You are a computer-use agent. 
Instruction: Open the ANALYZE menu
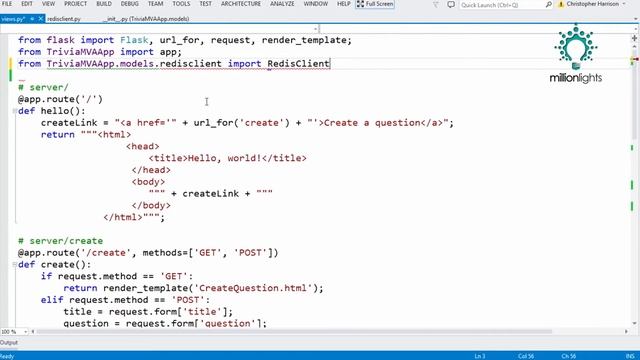tap(282, 4)
